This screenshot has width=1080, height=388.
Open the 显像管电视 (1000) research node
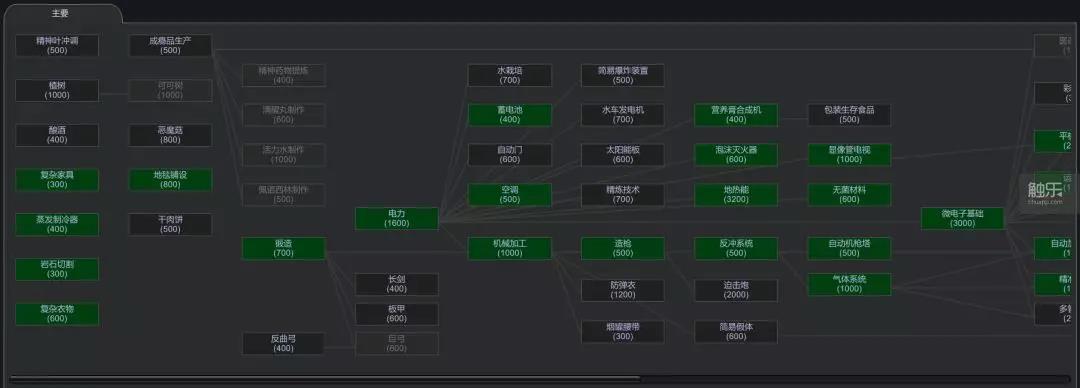pyautogui.click(x=849, y=154)
